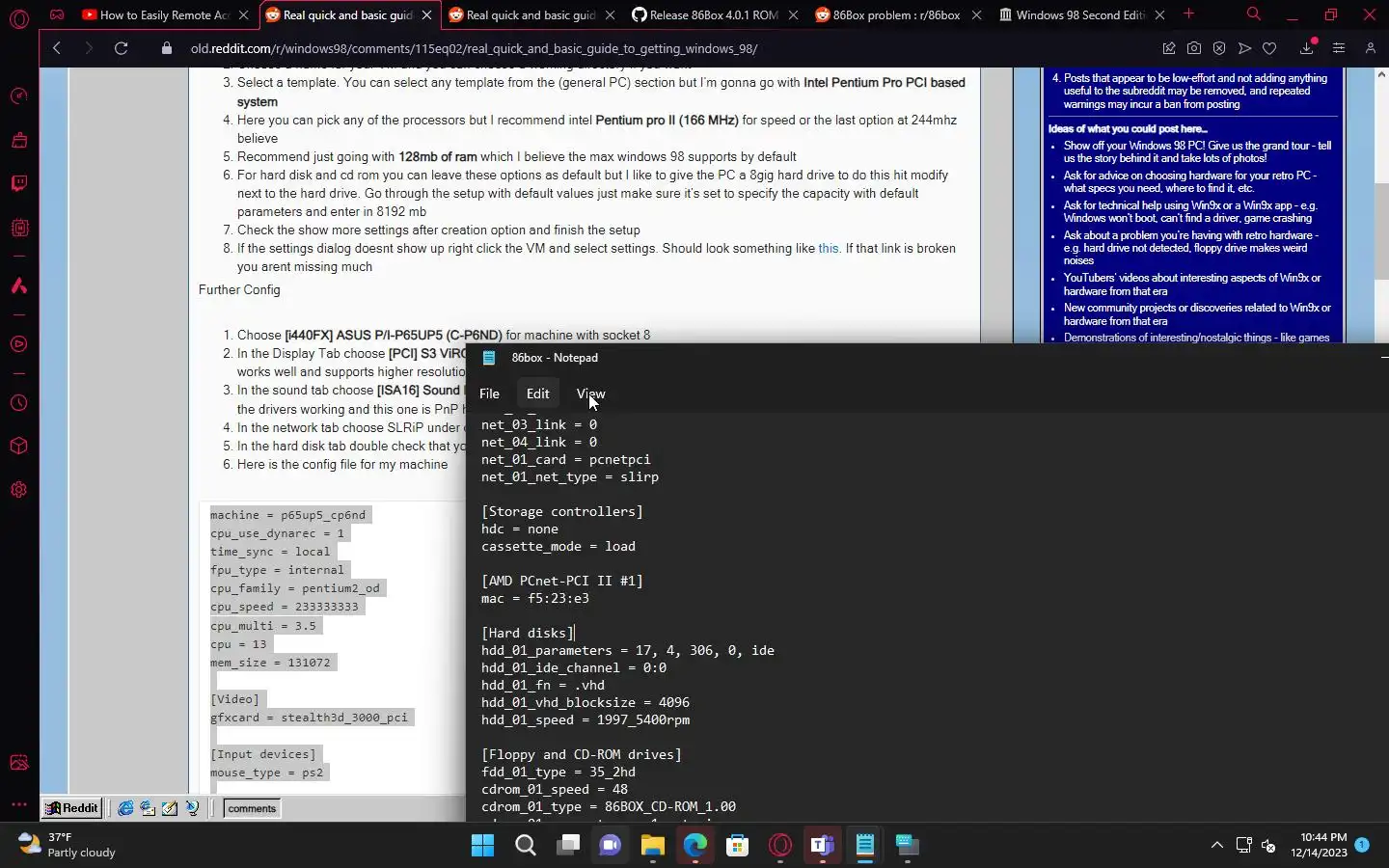Viewport: 1389px width, 868px height.
Task: Click the padlock site info icon
Action: (x=167, y=48)
